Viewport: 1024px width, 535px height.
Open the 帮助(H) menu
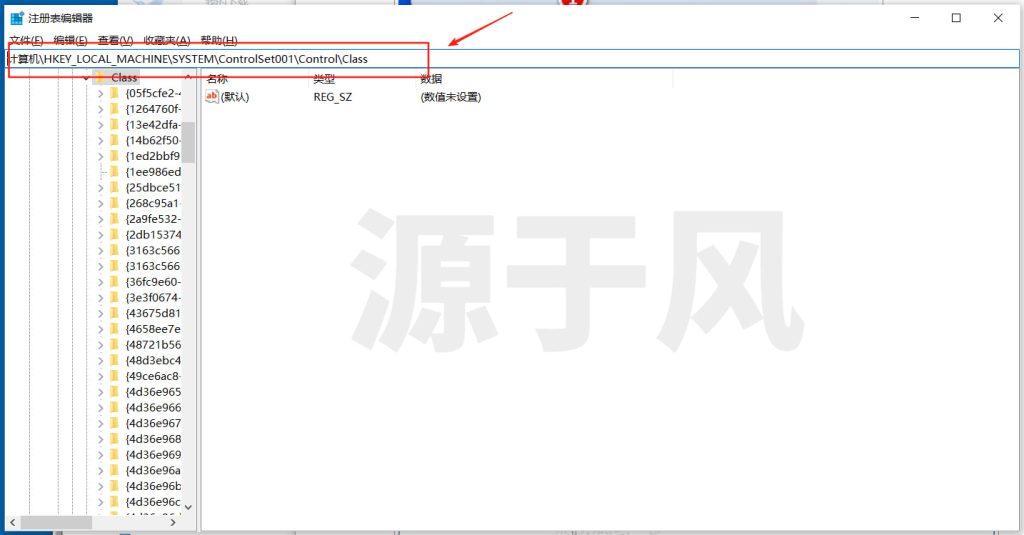(219, 41)
